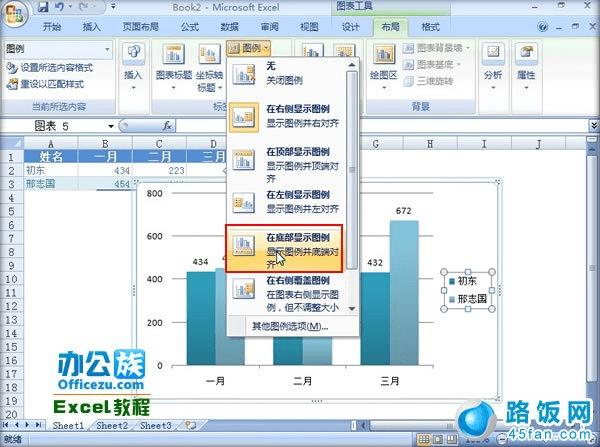Open 其他图例选项(M)...

[290, 326]
